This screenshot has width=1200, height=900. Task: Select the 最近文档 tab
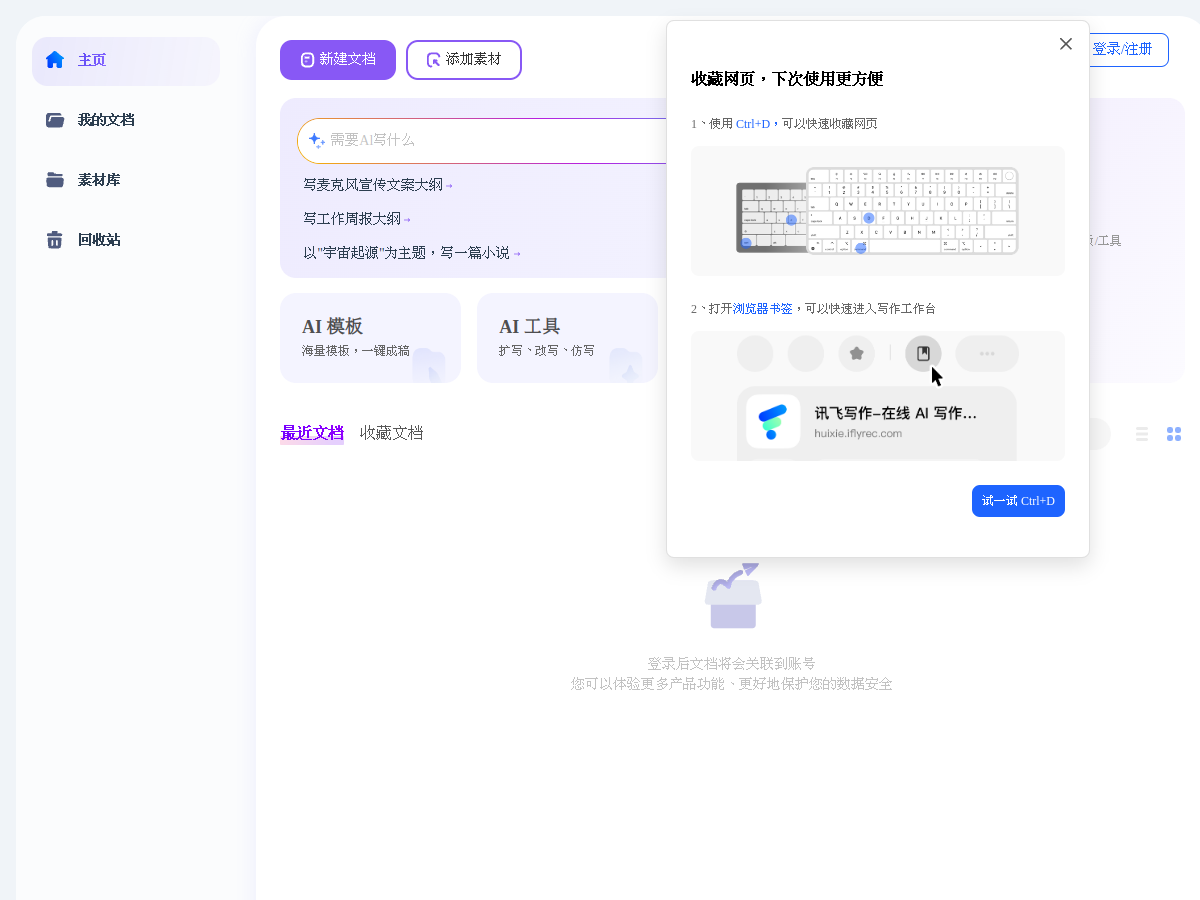point(312,433)
